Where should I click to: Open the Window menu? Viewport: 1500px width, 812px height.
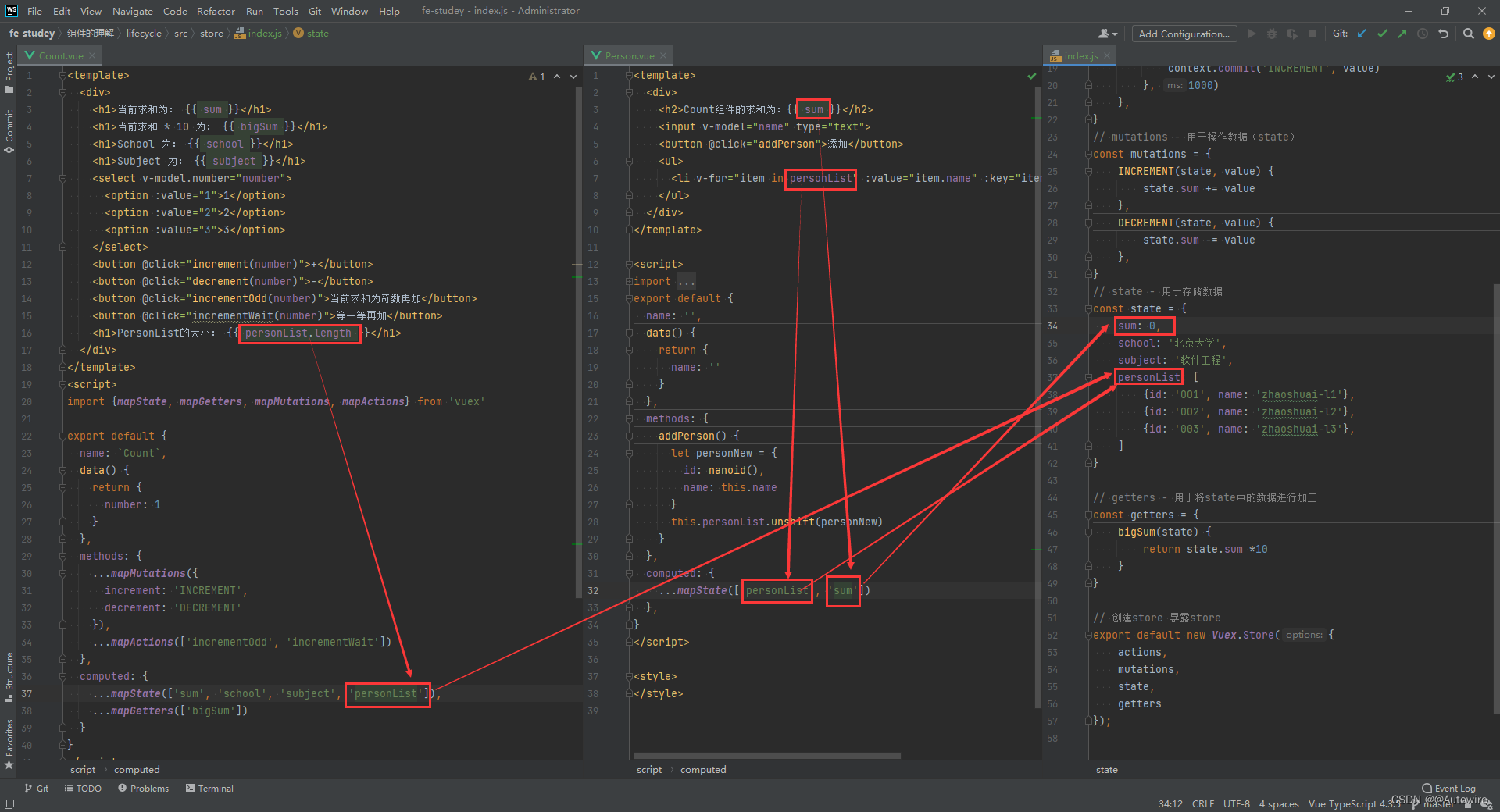[x=349, y=11]
